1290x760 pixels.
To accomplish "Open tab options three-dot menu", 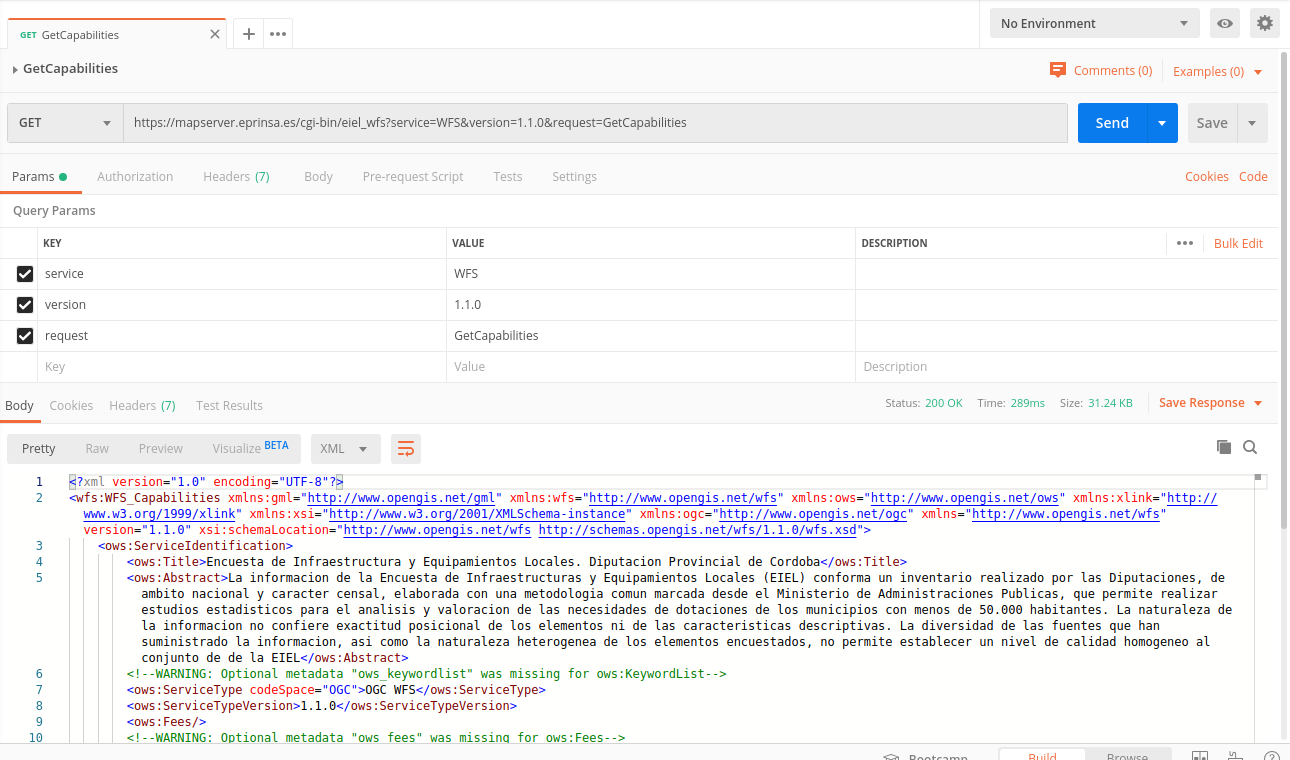I will pos(278,34).
